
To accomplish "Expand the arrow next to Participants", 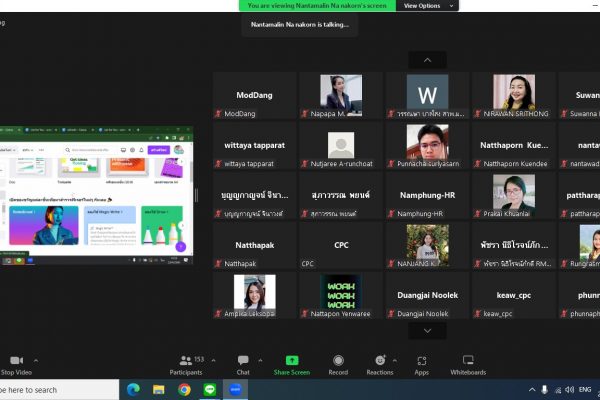I will pos(214,361).
